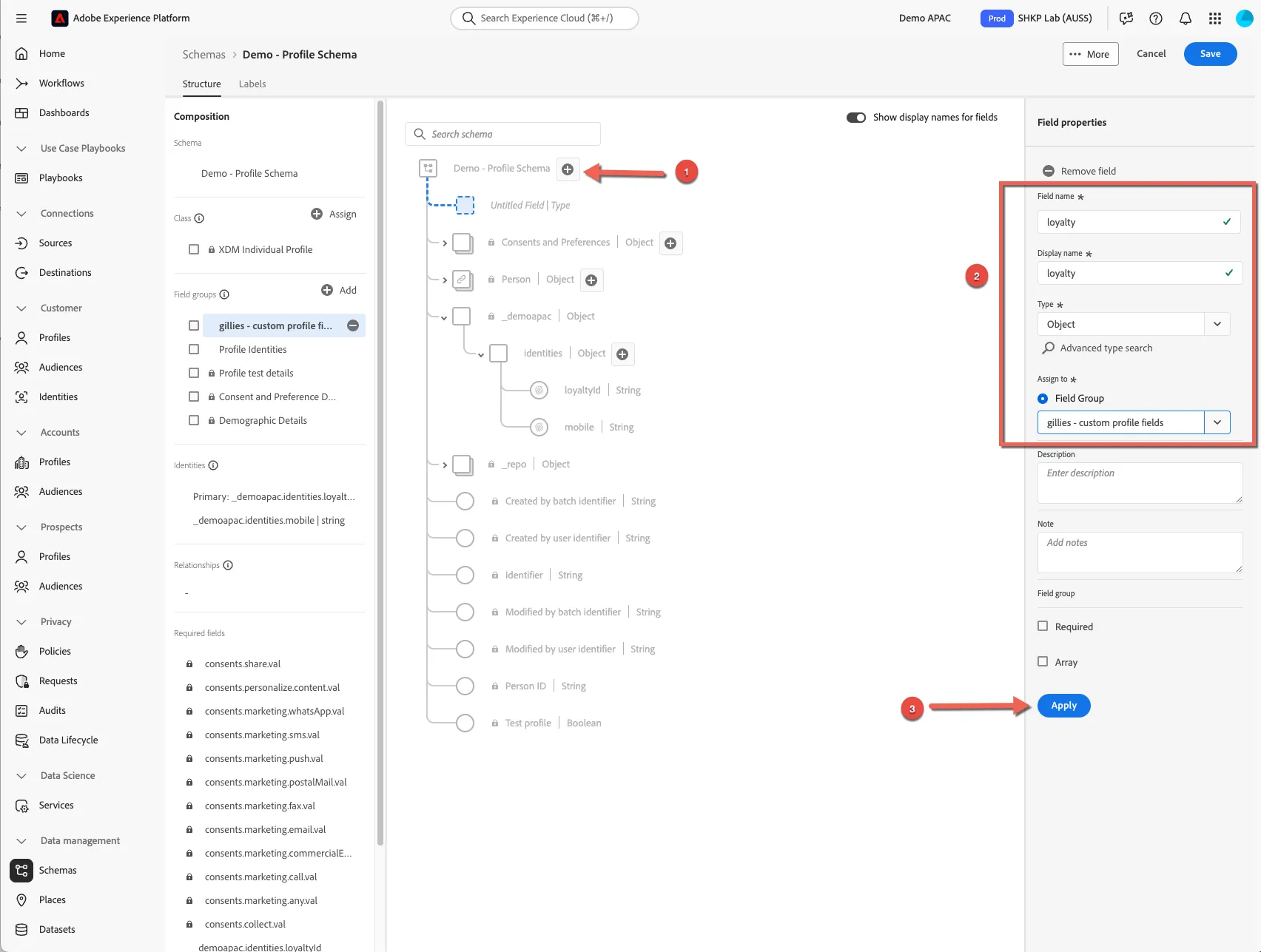The image size is (1261, 952).
Task: Open the hamburger navigation menu
Action: coord(21,18)
